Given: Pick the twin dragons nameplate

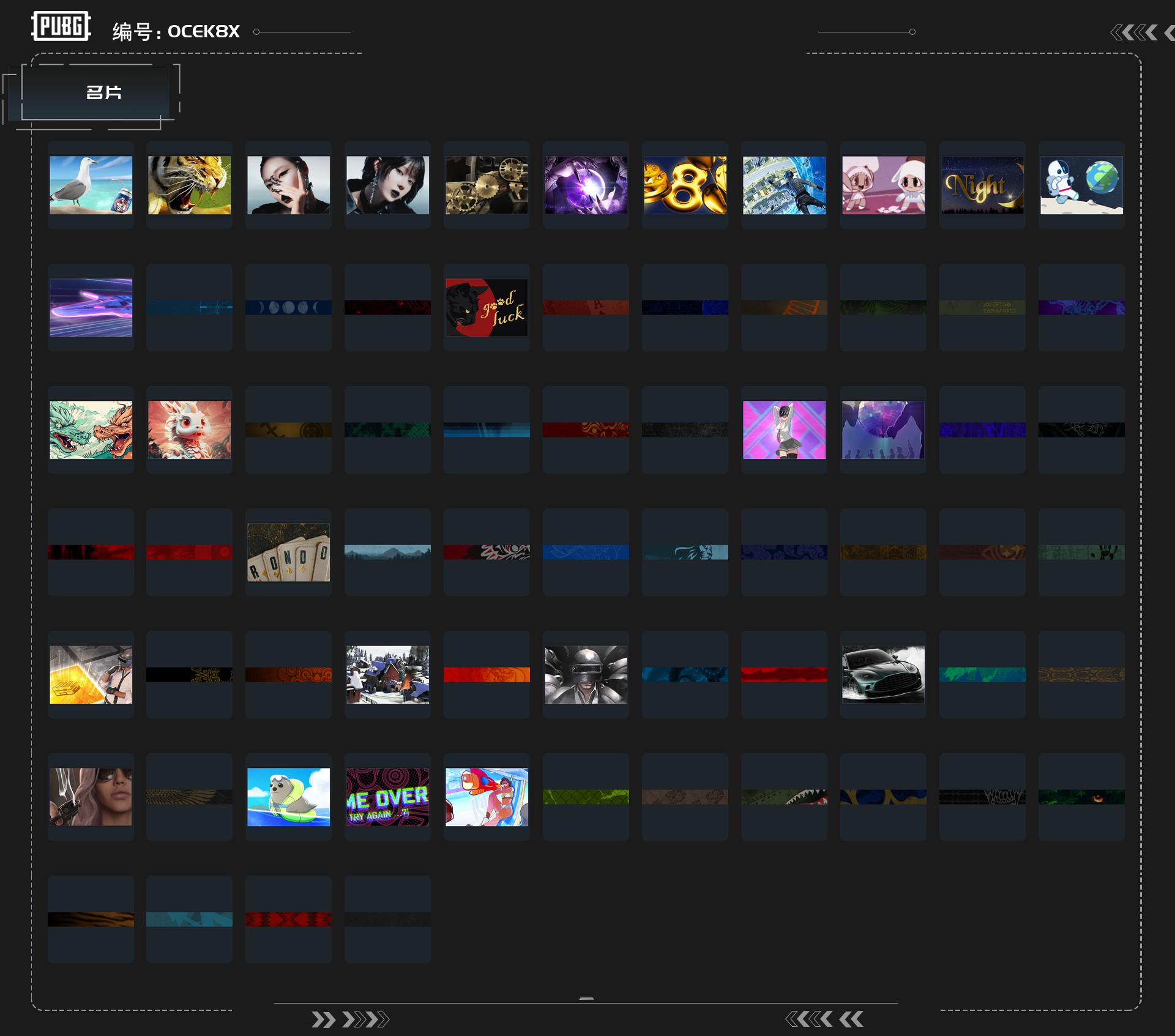Looking at the screenshot, I should (x=91, y=430).
